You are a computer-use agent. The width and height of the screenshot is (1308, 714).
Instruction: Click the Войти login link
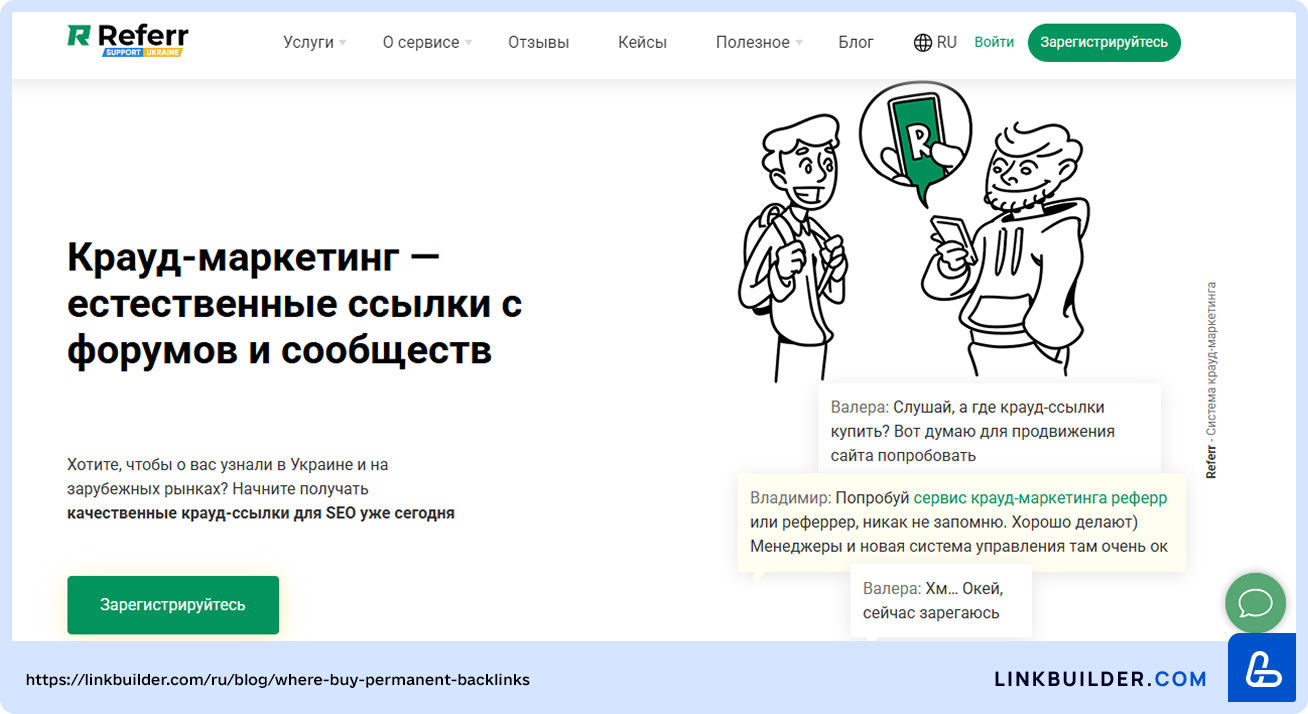click(994, 42)
